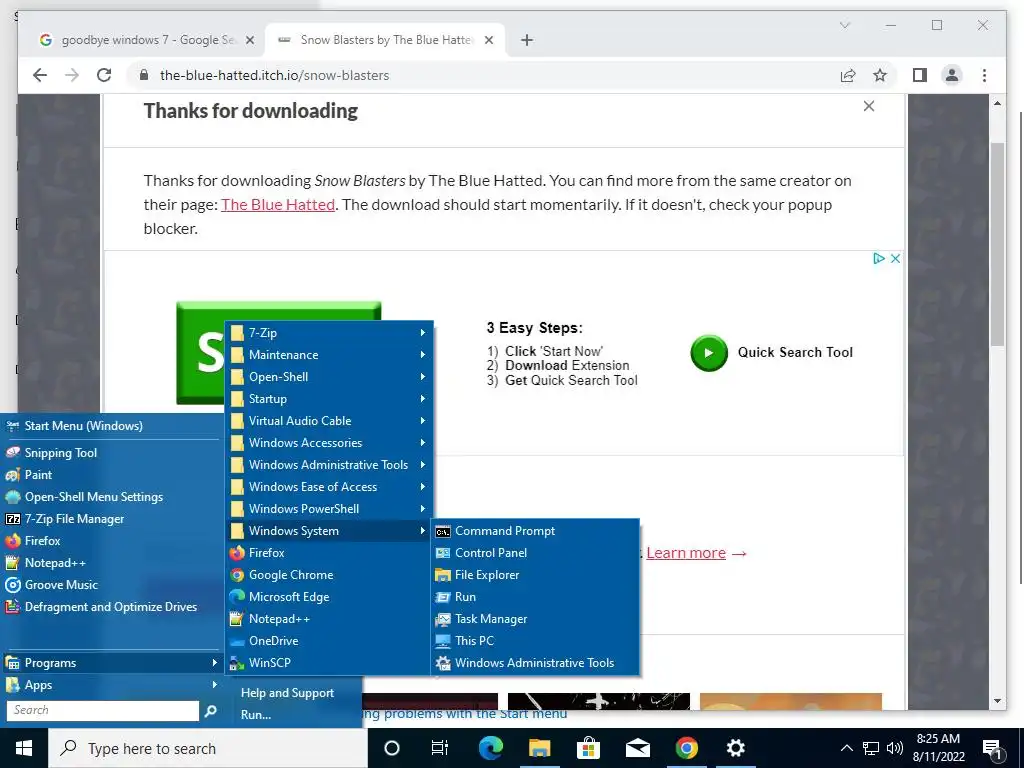Open Task Manager from the submenu
Image resolution: width=1024 pixels, height=768 pixels.
tap(536, 619)
